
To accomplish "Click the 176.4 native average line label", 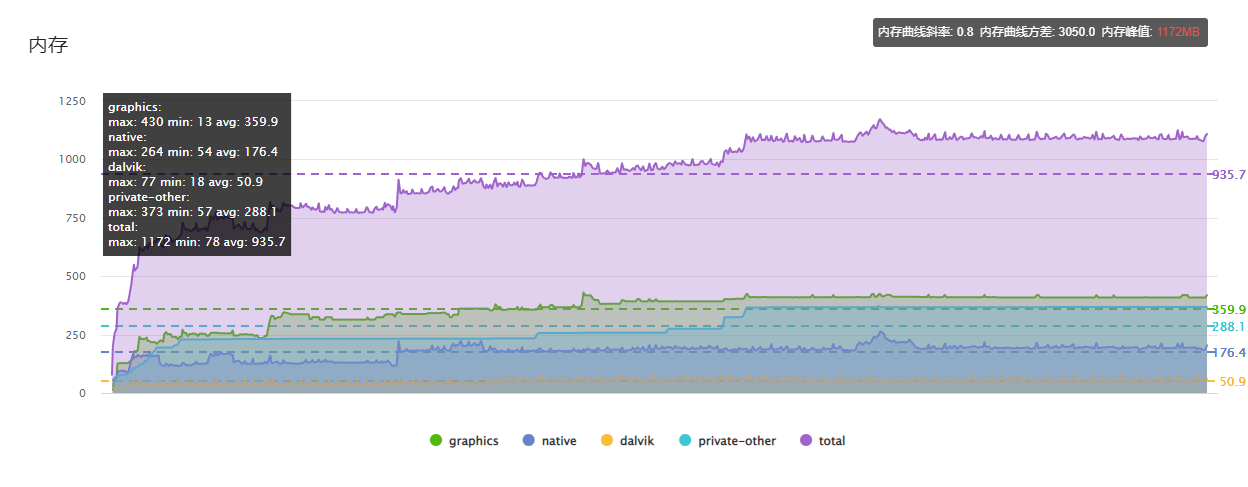I will [x=1228, y=353].
